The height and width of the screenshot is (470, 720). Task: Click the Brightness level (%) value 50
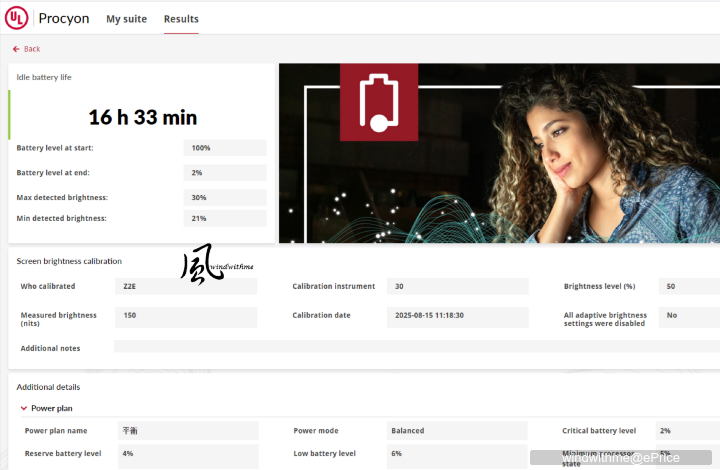coord(688,286)
